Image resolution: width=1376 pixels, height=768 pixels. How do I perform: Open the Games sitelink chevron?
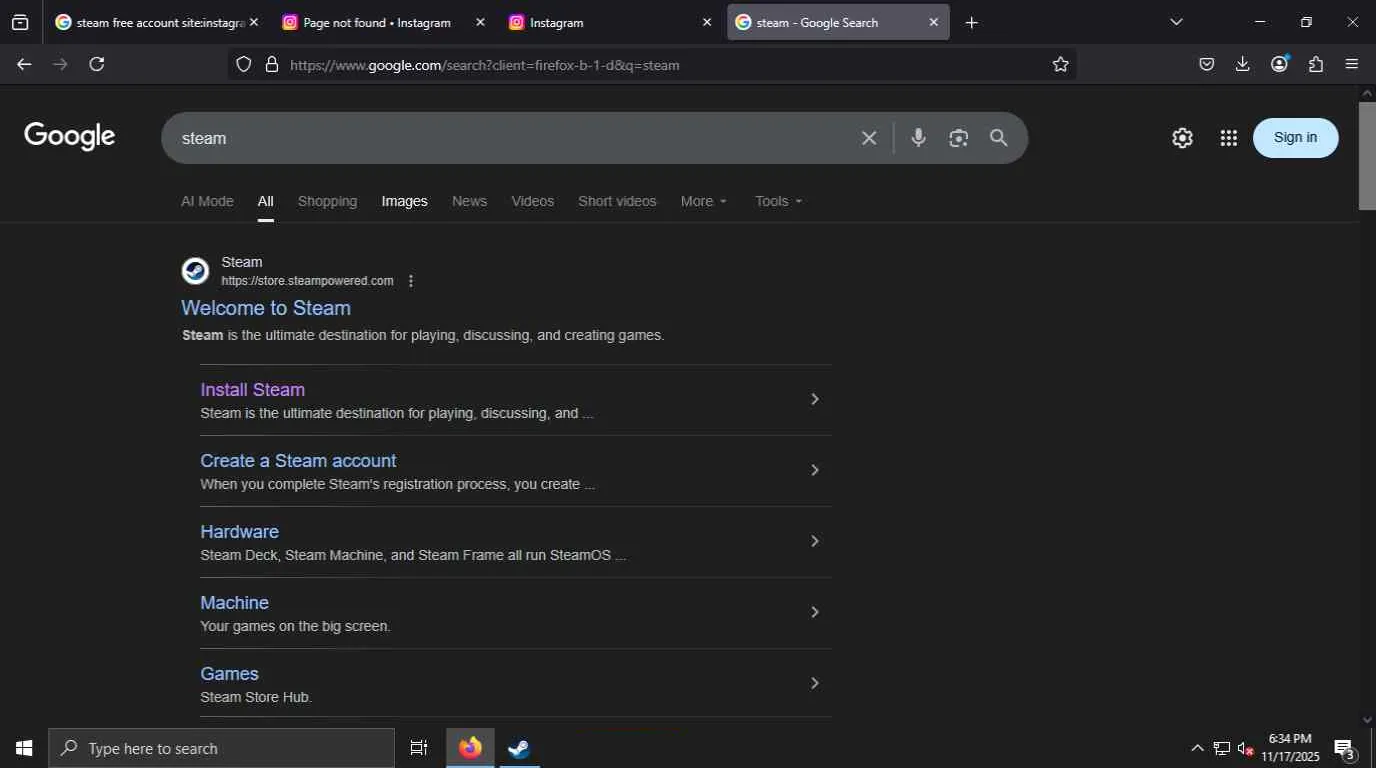[815, 683]
